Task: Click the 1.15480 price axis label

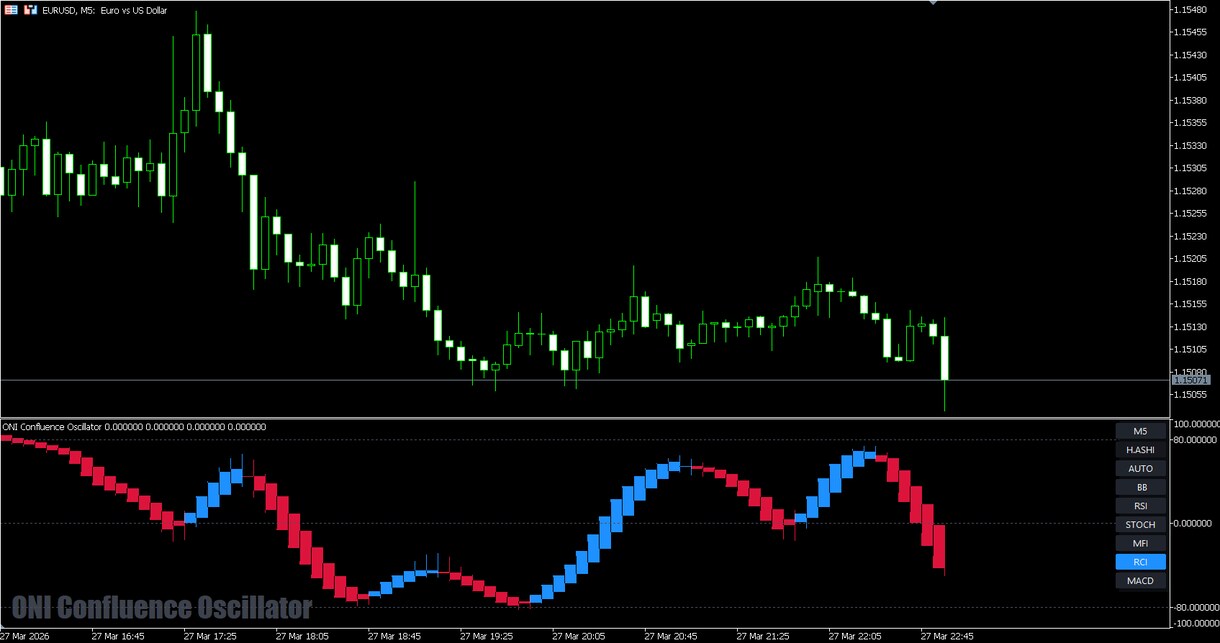Action: pyautogui.click(x=1191, y=10)
